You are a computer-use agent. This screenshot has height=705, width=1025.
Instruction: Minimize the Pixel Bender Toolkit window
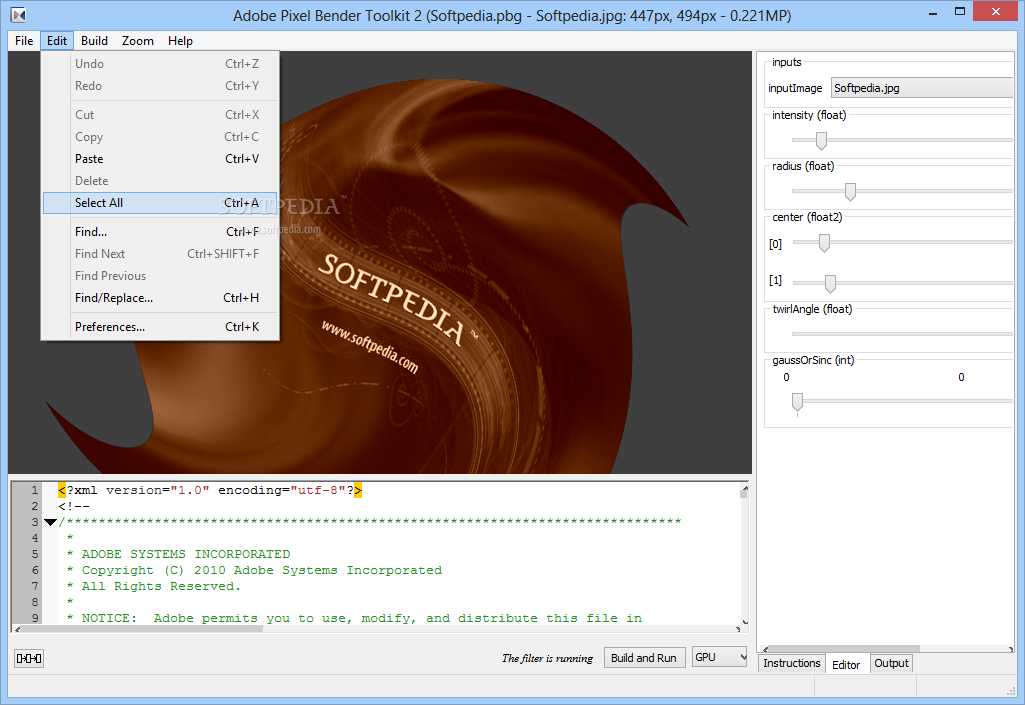point(933,12)
